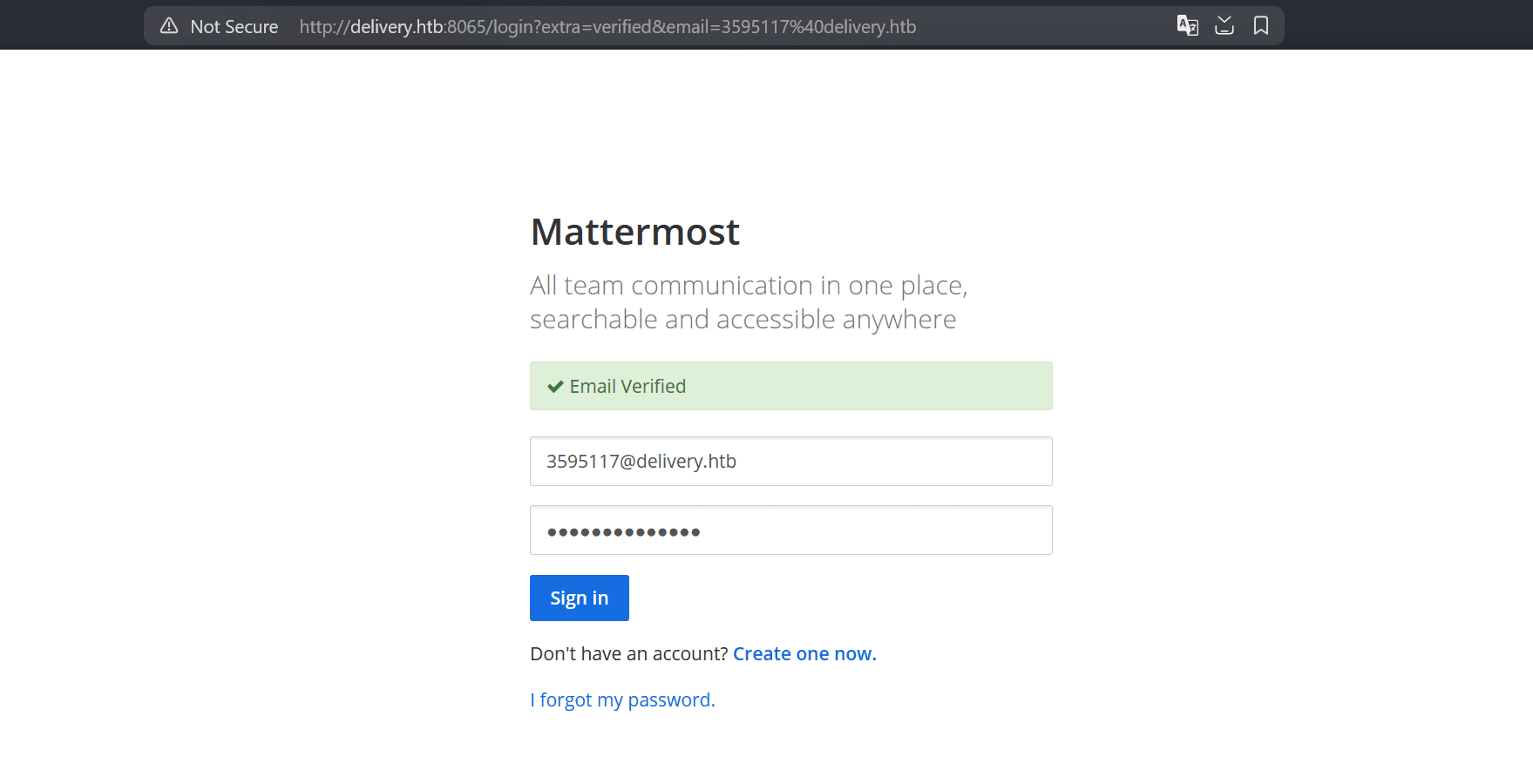Click the Mattermost heading
Image resolution: width=1533 pixels, height=784 pixels.
coord(634,233)
